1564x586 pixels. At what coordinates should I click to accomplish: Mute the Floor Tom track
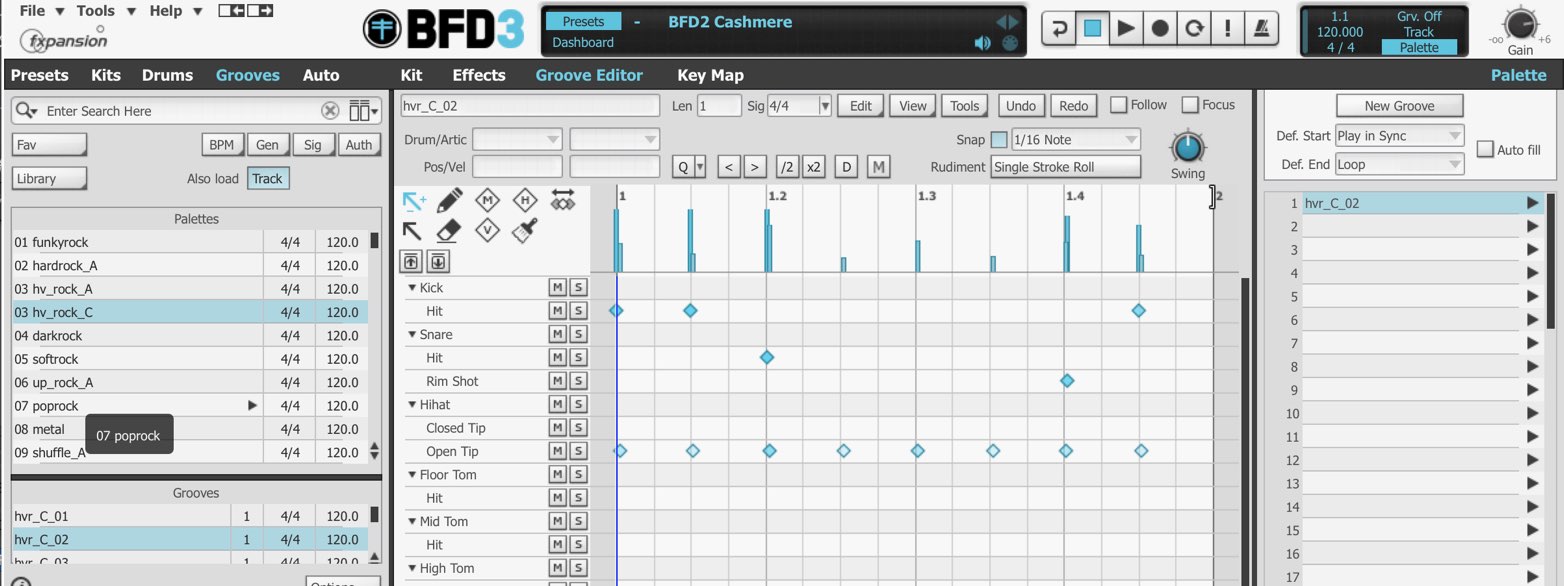coord(558,474)
